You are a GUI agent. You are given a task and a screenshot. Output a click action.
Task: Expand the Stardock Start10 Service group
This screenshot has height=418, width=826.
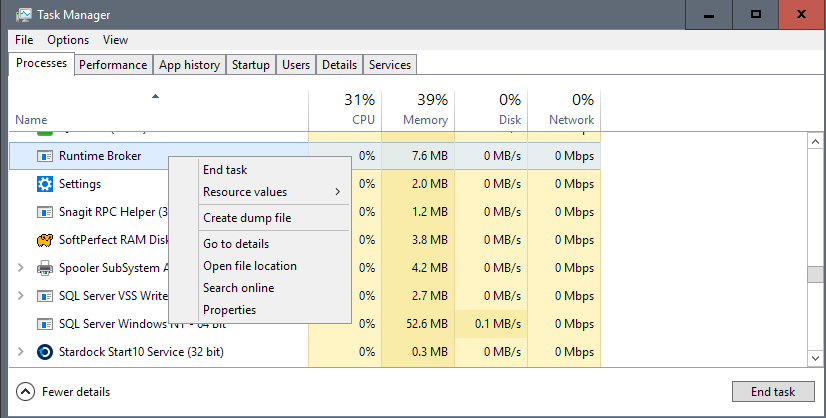coord(21,352)
